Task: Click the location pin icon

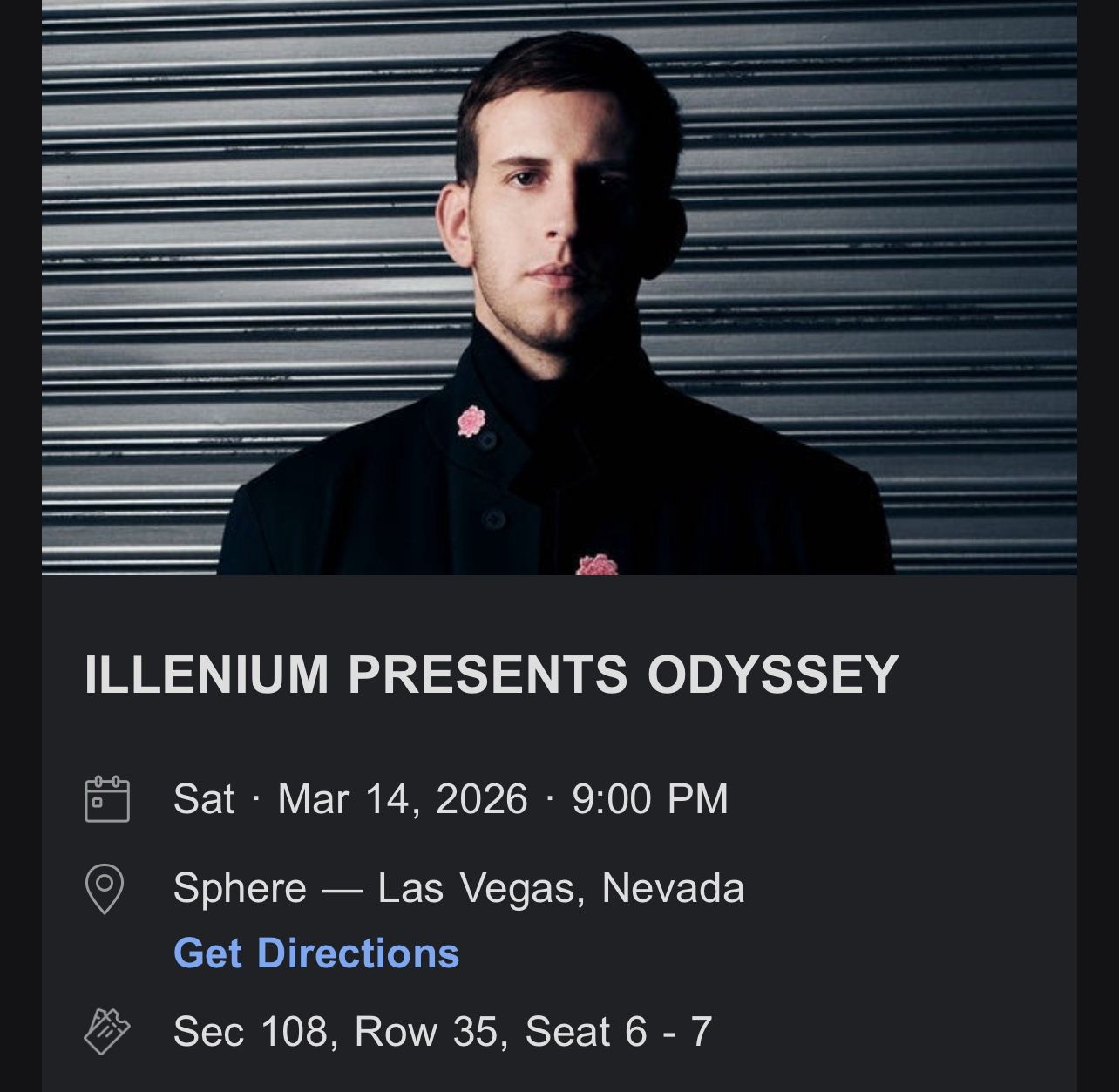Action: 105,888
